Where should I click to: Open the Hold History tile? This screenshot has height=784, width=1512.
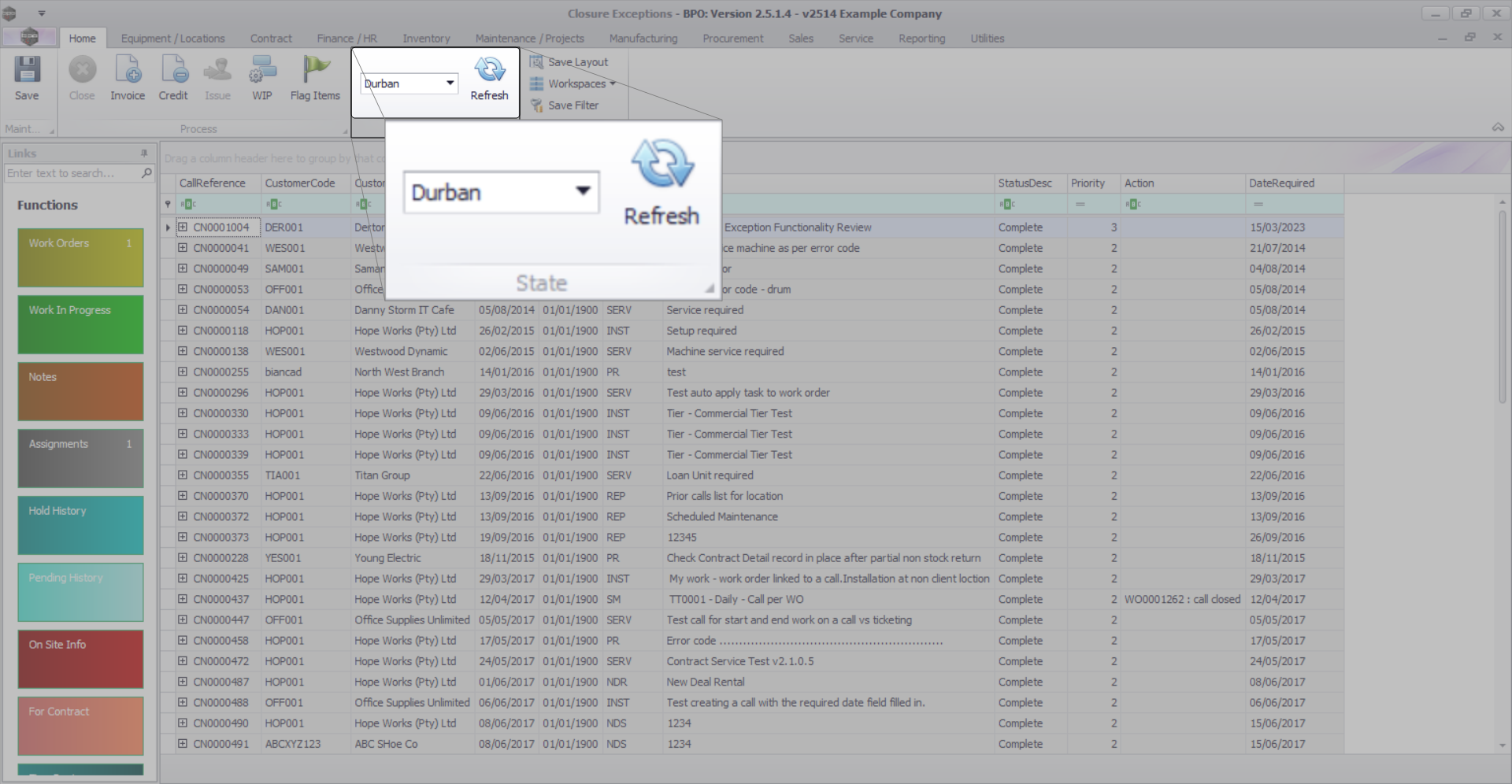click(80, 525)
